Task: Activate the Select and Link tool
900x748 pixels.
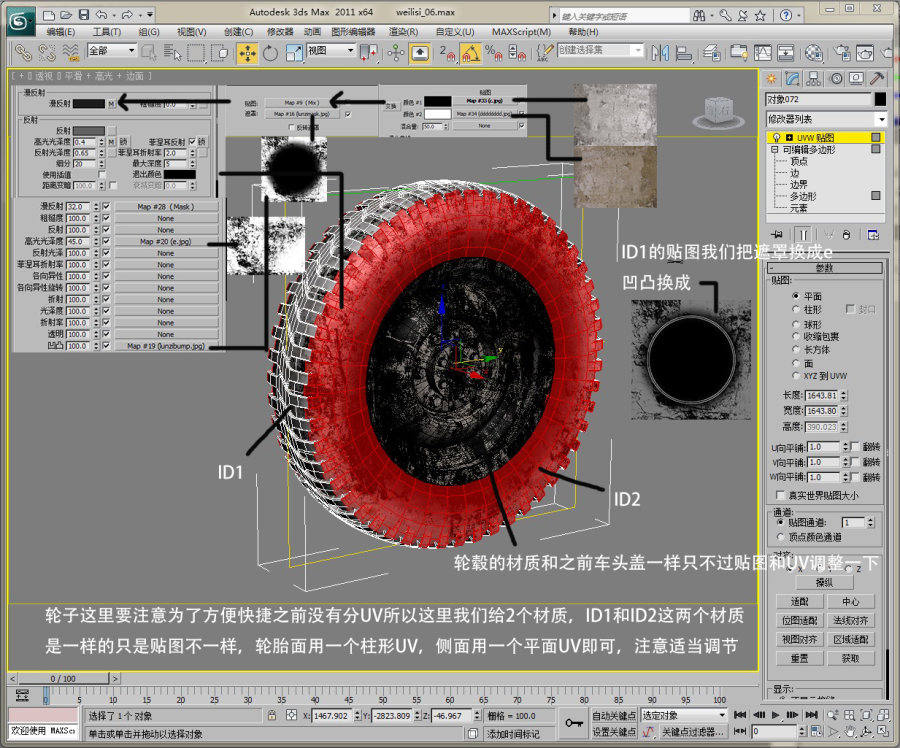Action: [x=22, y=53]
